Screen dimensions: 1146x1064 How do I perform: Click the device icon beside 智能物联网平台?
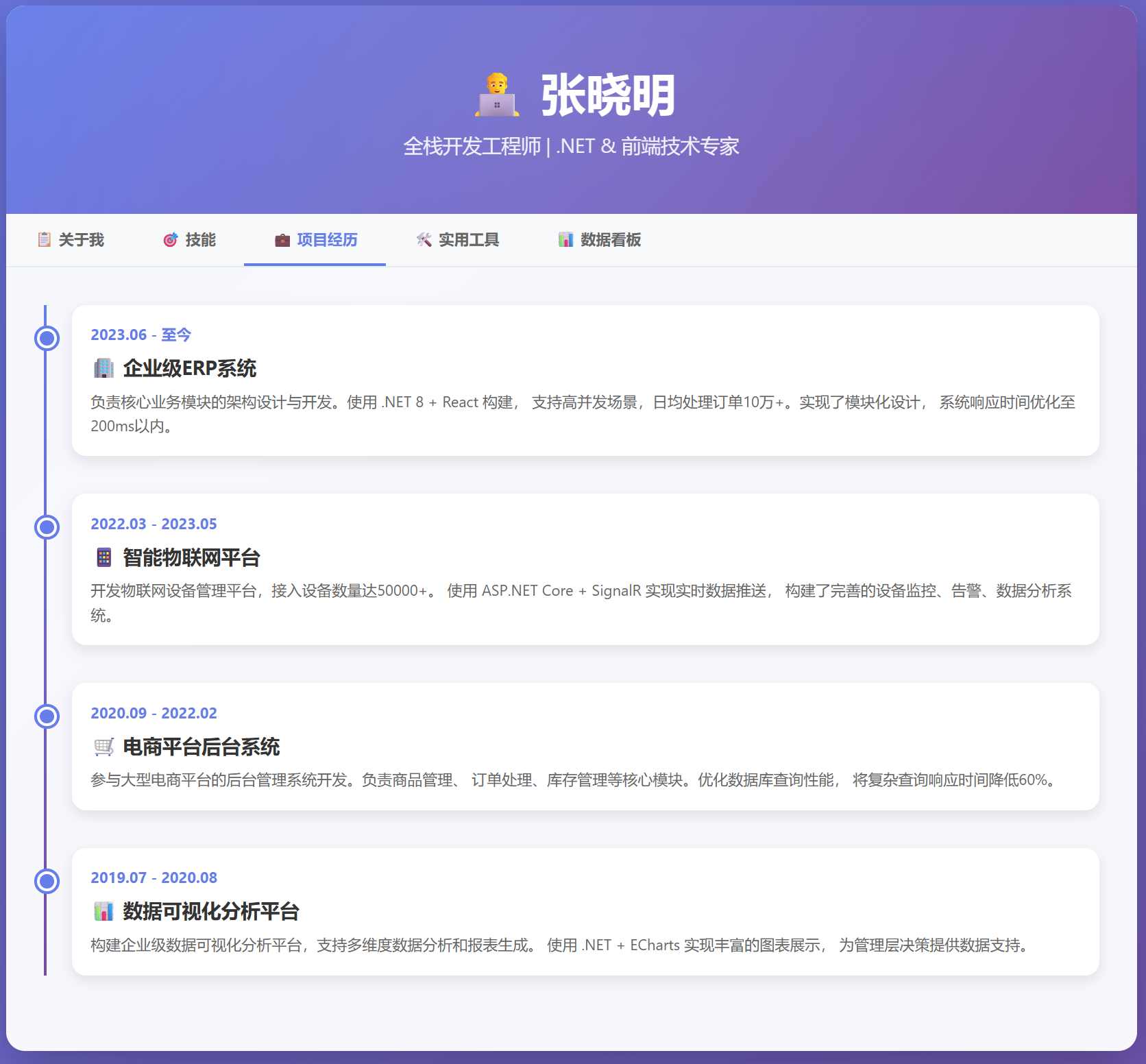click(103, 557)
